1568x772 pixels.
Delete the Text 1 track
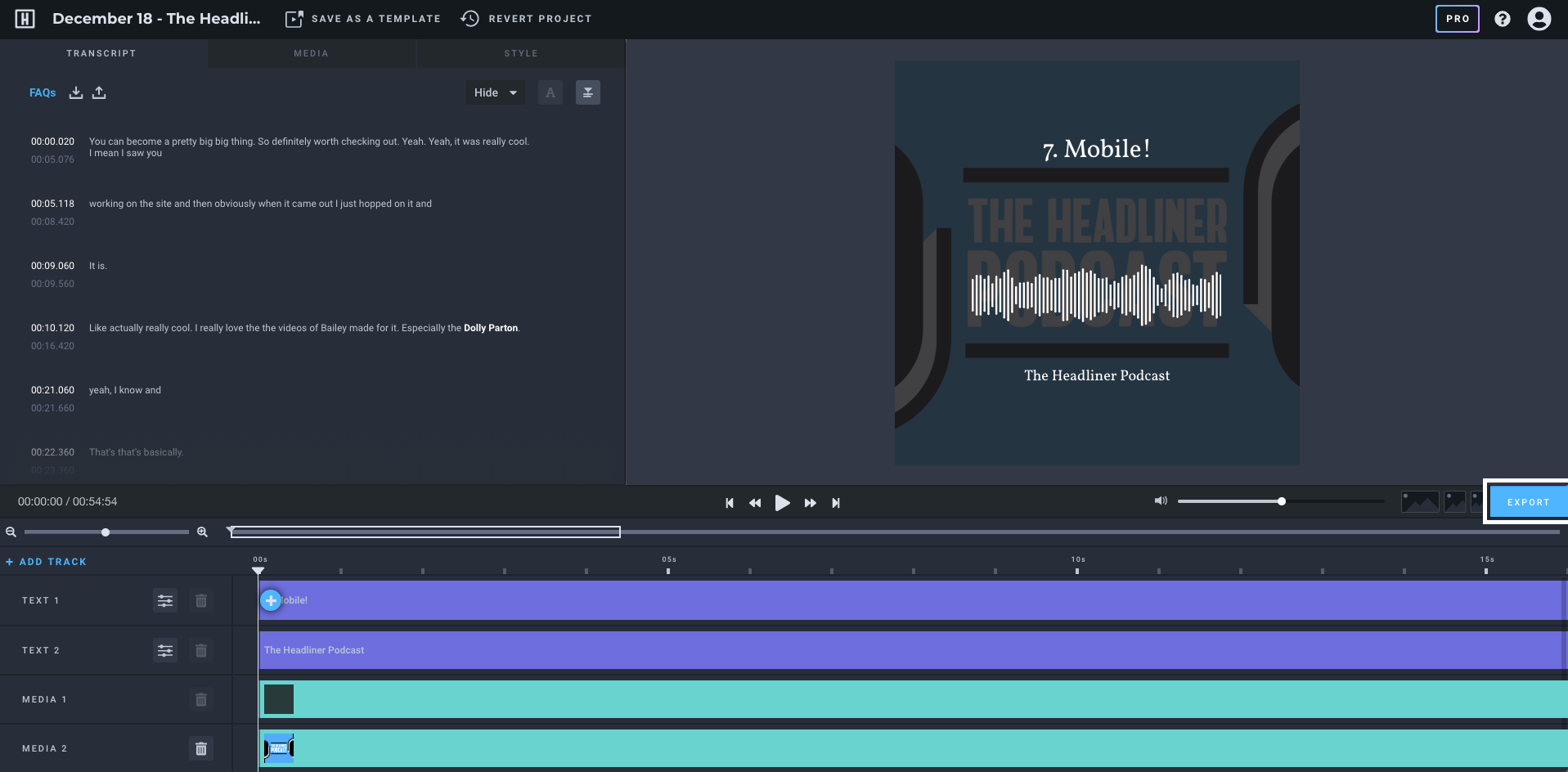(x=201, y=601)
